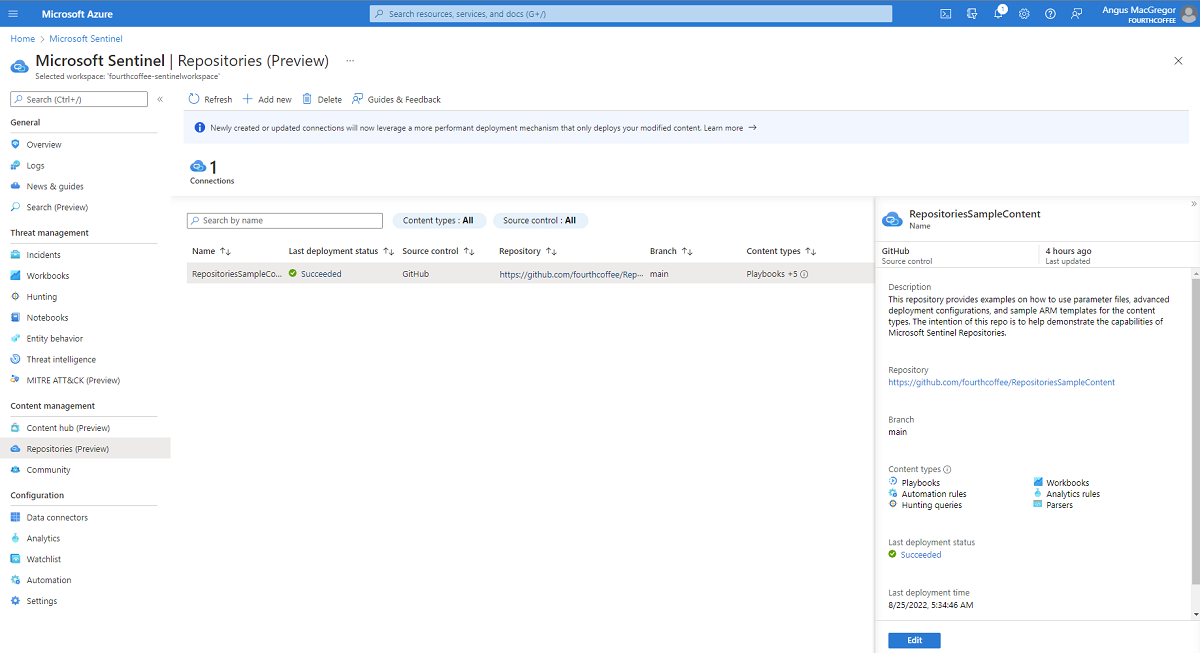Collapse the details pane with chevrons
The height and width of the screenshot is (653, 1200).
pos(1193,204)
